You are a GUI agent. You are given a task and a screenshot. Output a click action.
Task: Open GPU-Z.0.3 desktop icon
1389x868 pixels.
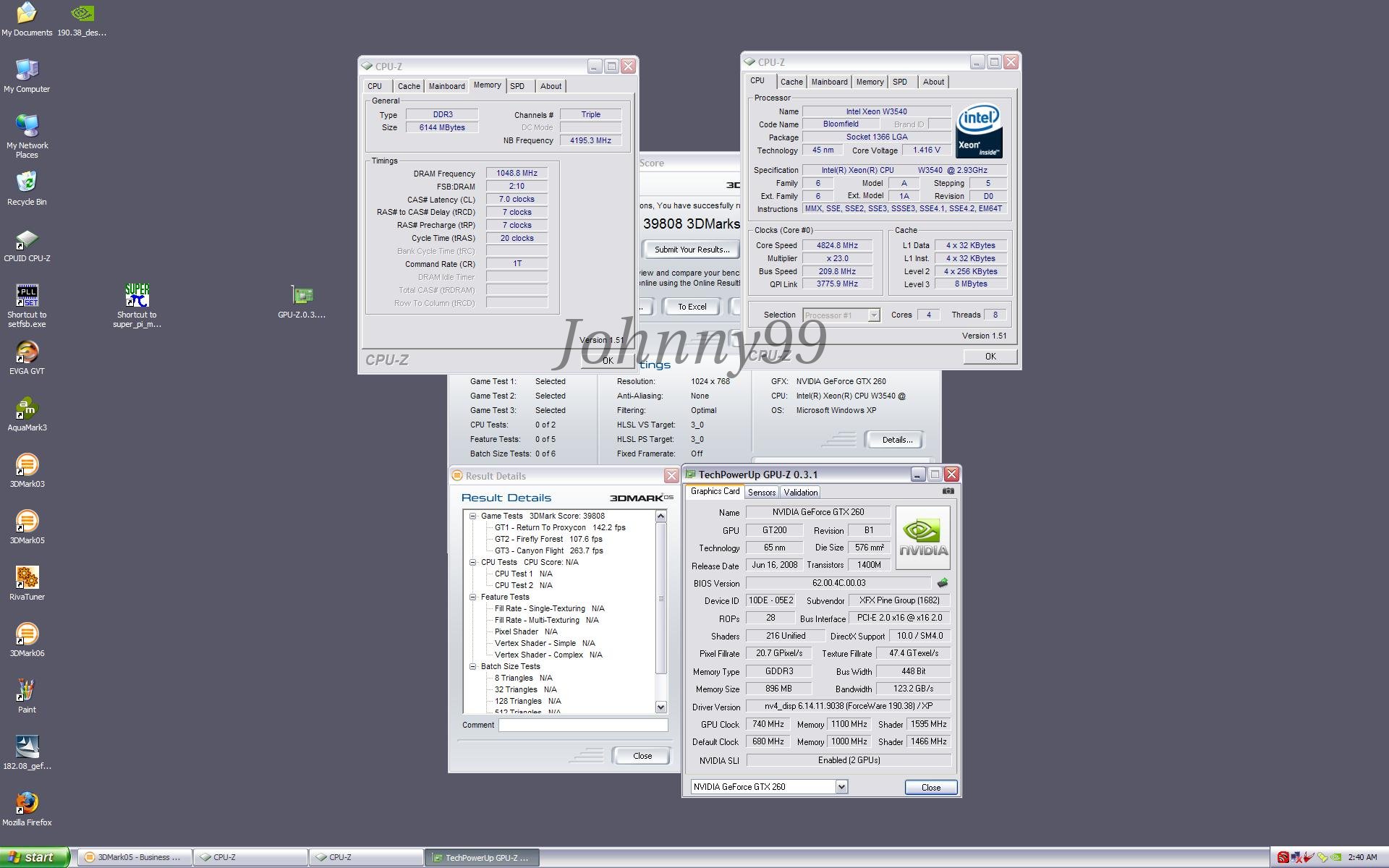point(302,302)
